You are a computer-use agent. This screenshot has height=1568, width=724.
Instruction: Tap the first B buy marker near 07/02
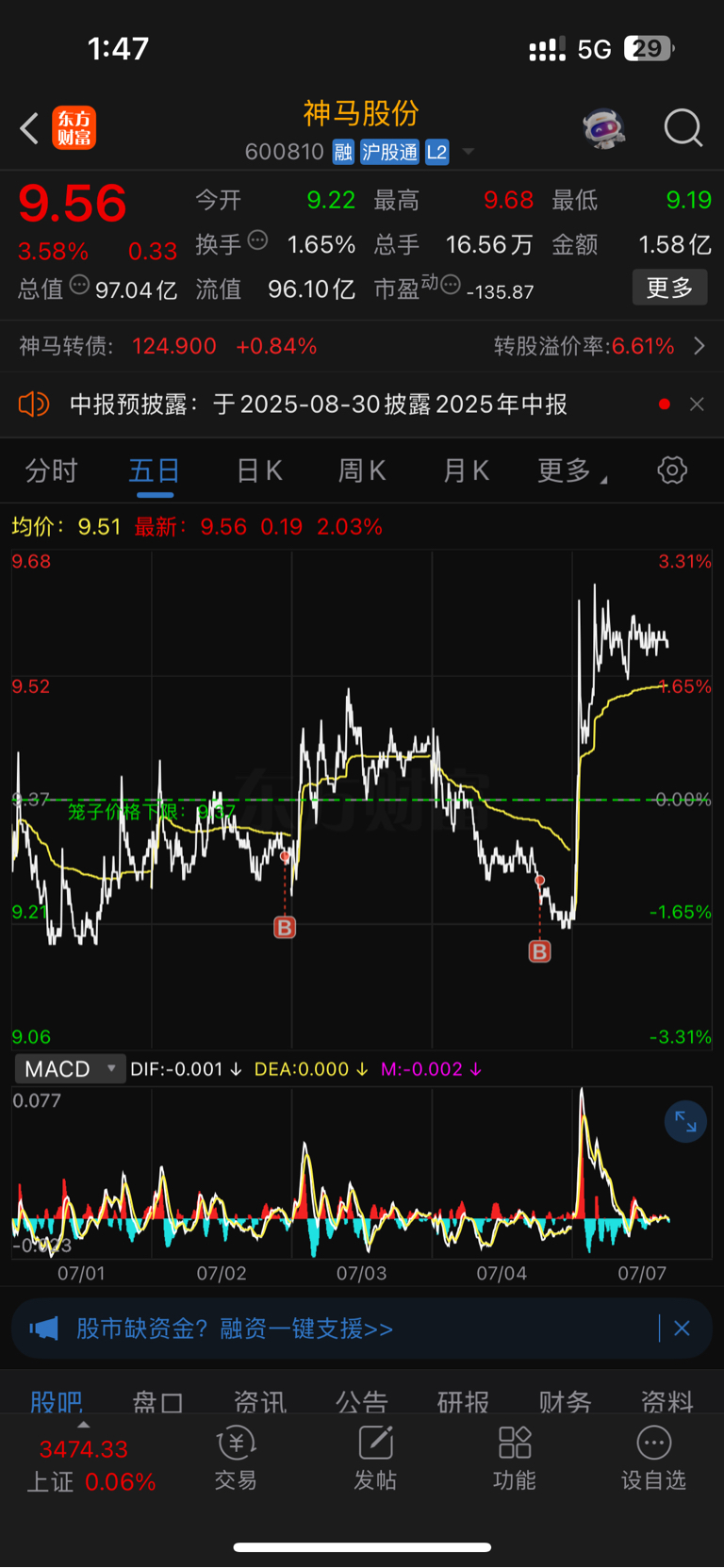(285, 927)
